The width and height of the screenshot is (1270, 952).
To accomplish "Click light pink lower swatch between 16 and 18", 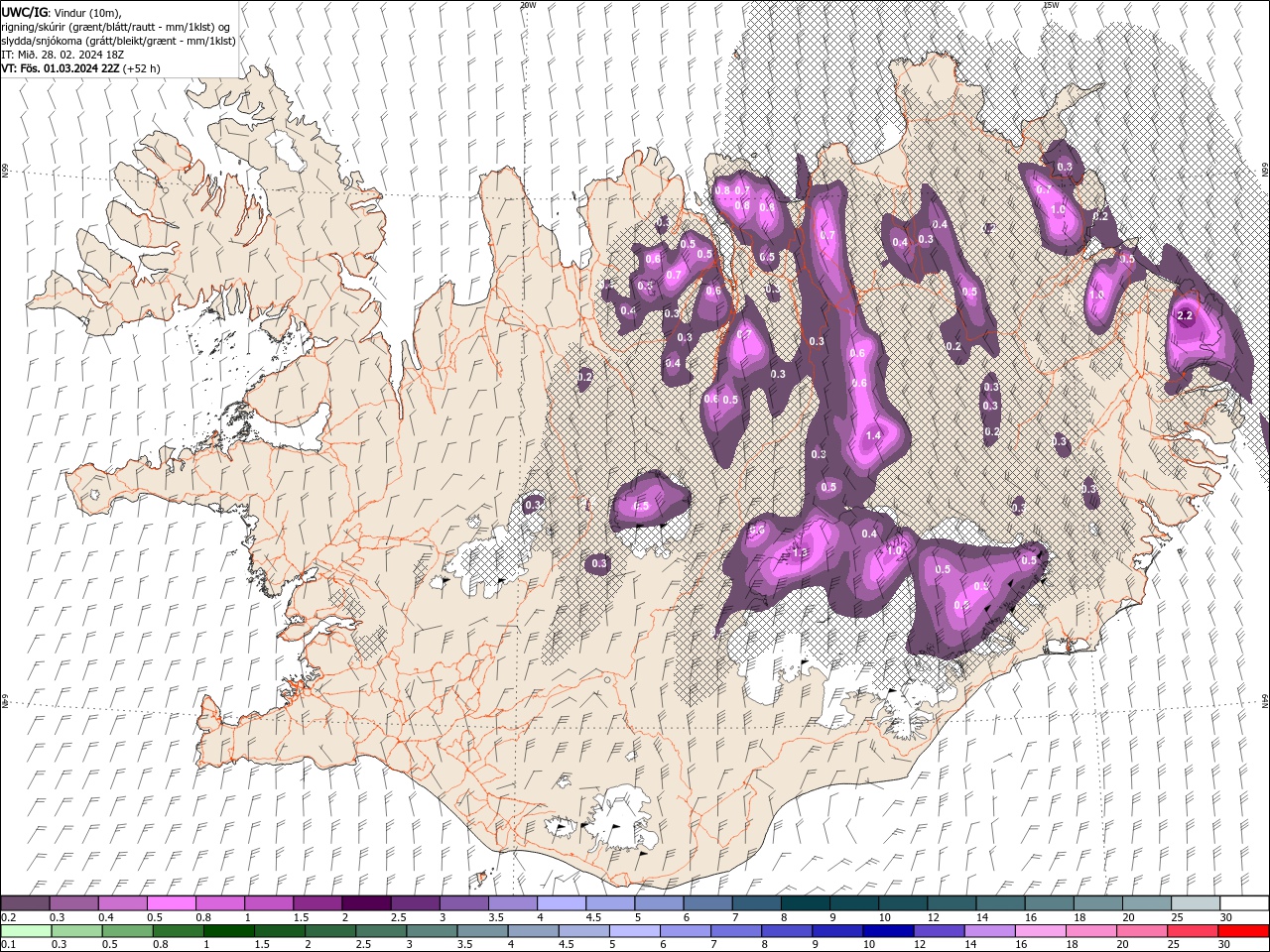I will pyautogui.click(x=1041, y=931).
